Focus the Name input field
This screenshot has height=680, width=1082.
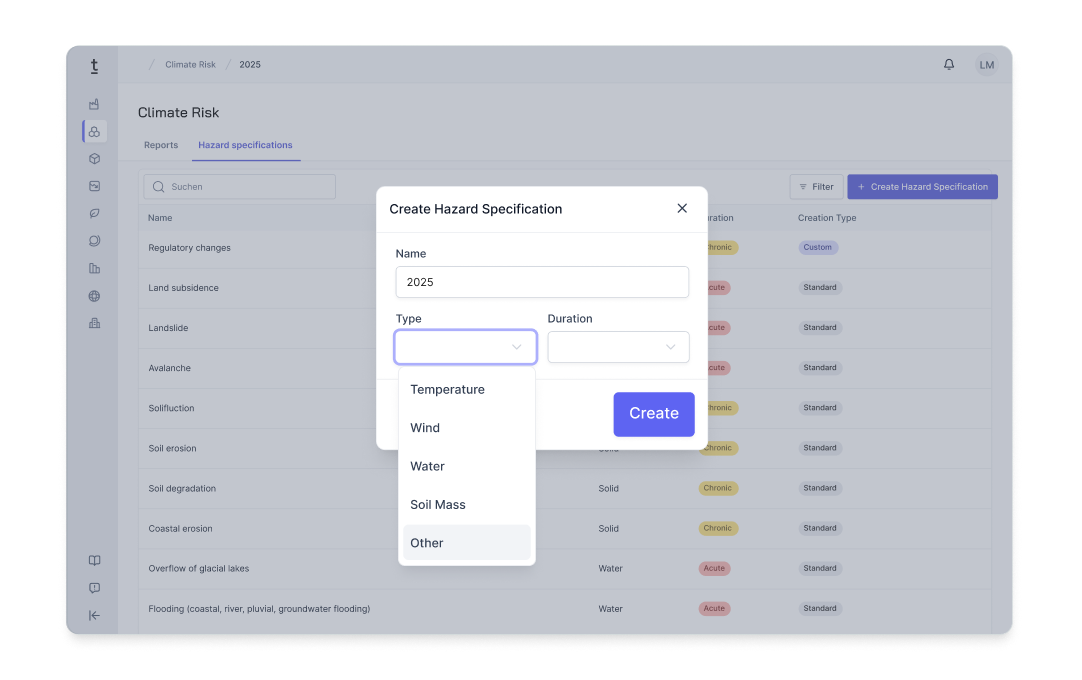tap(542, 282)
